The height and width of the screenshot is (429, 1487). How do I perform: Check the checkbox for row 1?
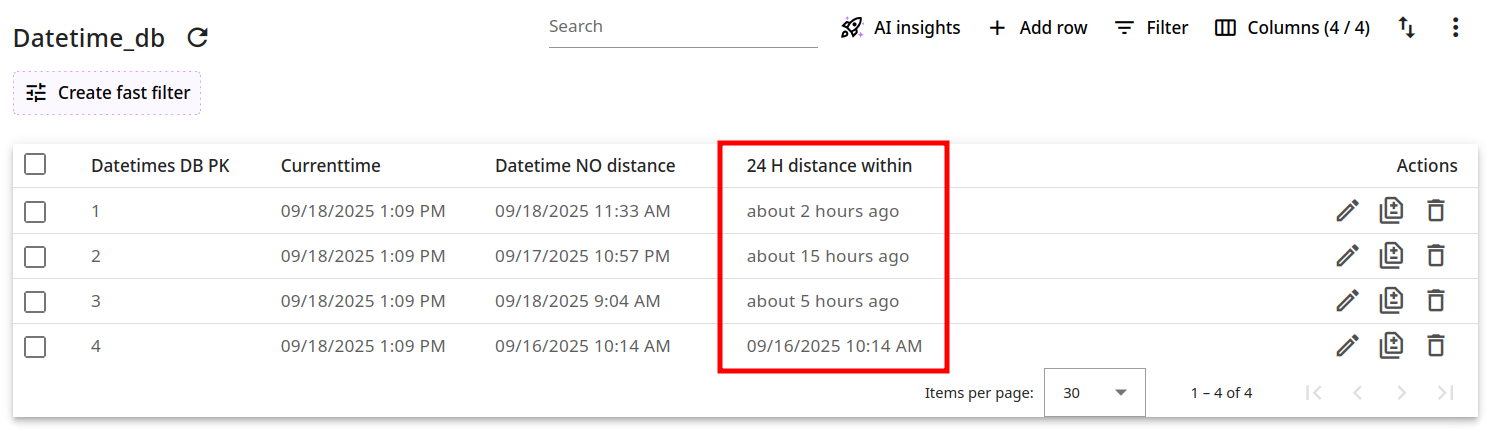pyautogui.click(x=35, y=211)
